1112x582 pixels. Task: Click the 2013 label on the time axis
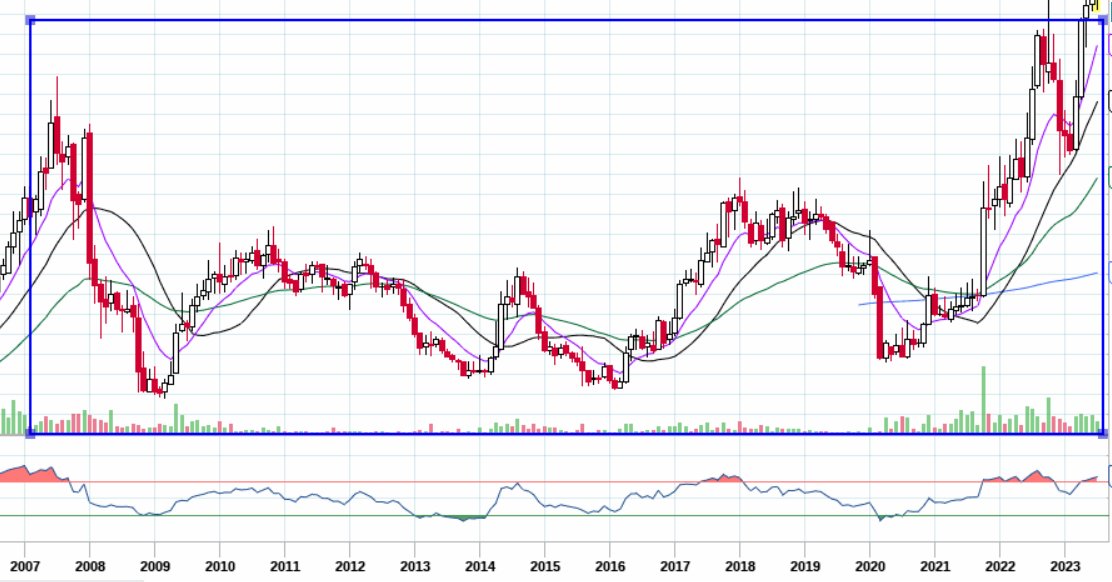point(415,566)
